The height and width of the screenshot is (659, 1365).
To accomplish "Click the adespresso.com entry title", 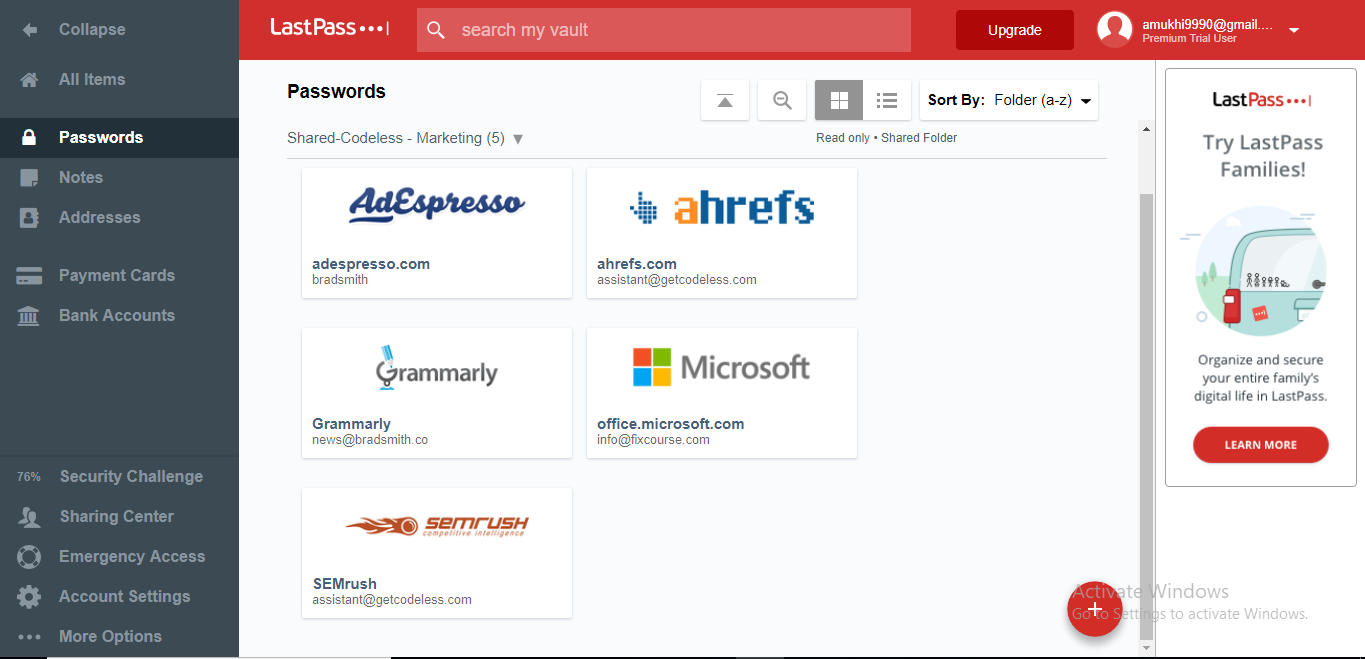I will click(x=371, y=264).
